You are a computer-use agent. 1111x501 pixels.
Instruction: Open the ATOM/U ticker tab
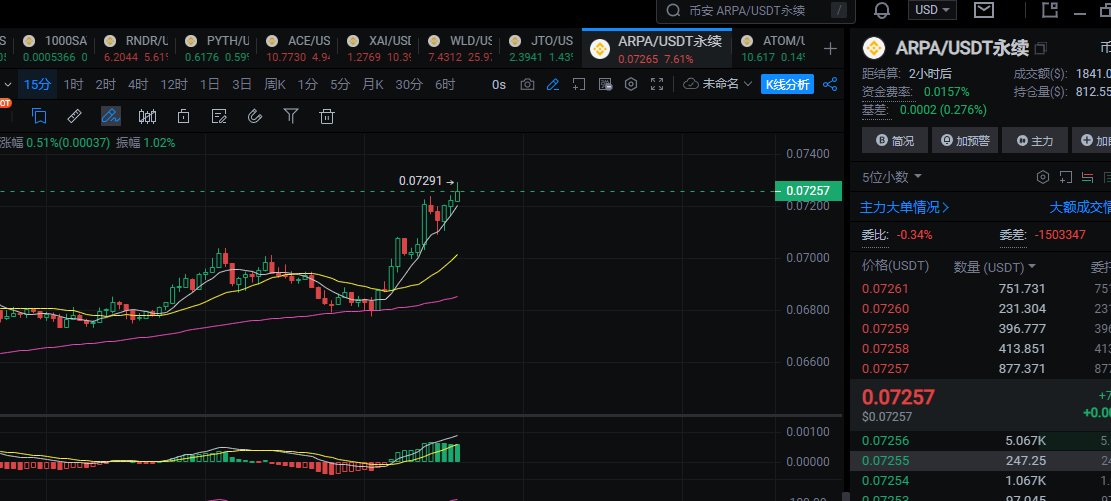point(773,49)
